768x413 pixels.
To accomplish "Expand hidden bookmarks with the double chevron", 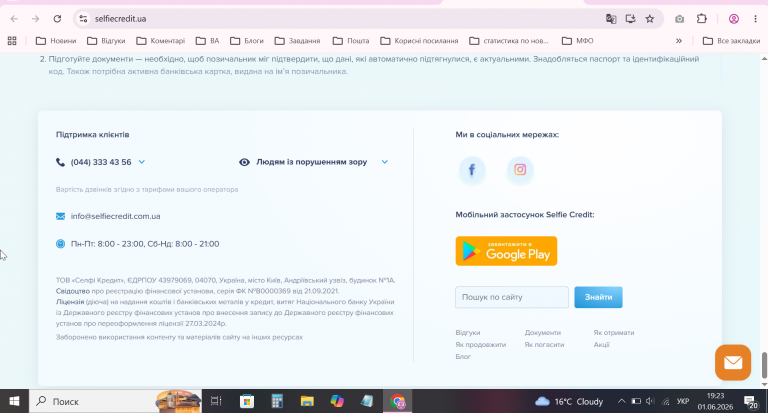I will pos(679,41).
